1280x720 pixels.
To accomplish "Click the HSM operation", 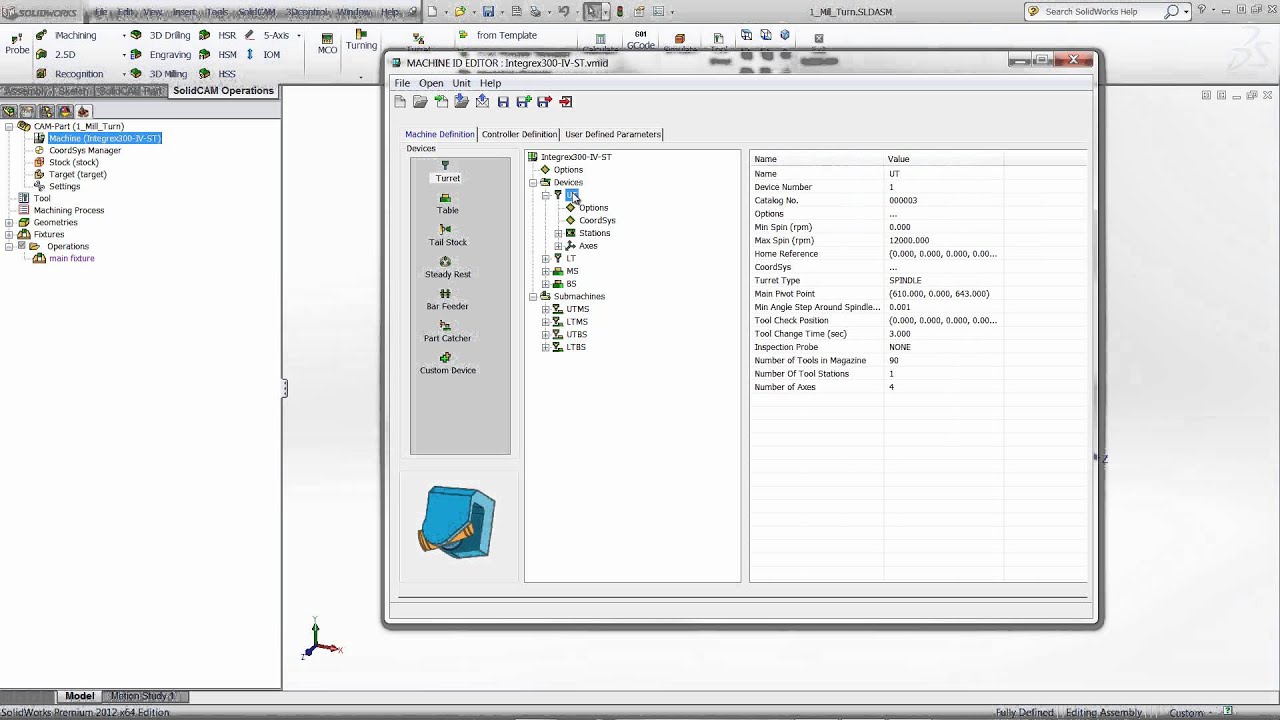I will coord(220,54).
